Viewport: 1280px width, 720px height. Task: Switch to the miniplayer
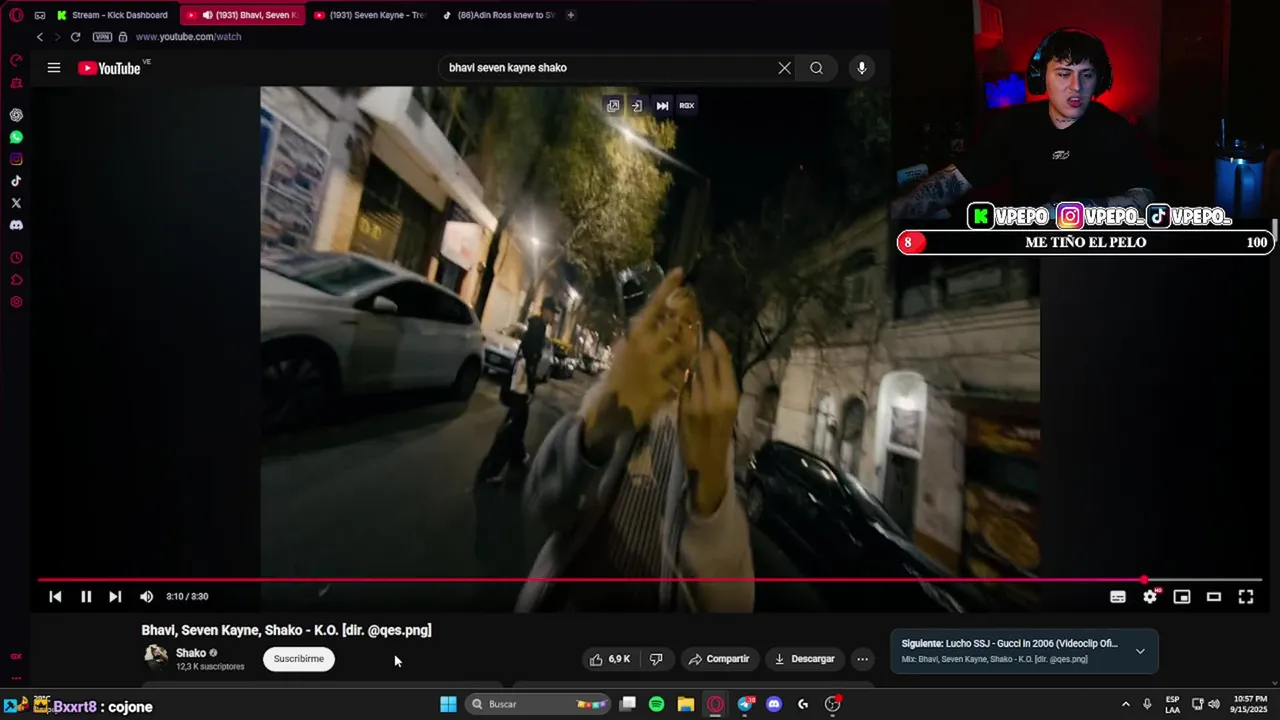[1182, 597]
